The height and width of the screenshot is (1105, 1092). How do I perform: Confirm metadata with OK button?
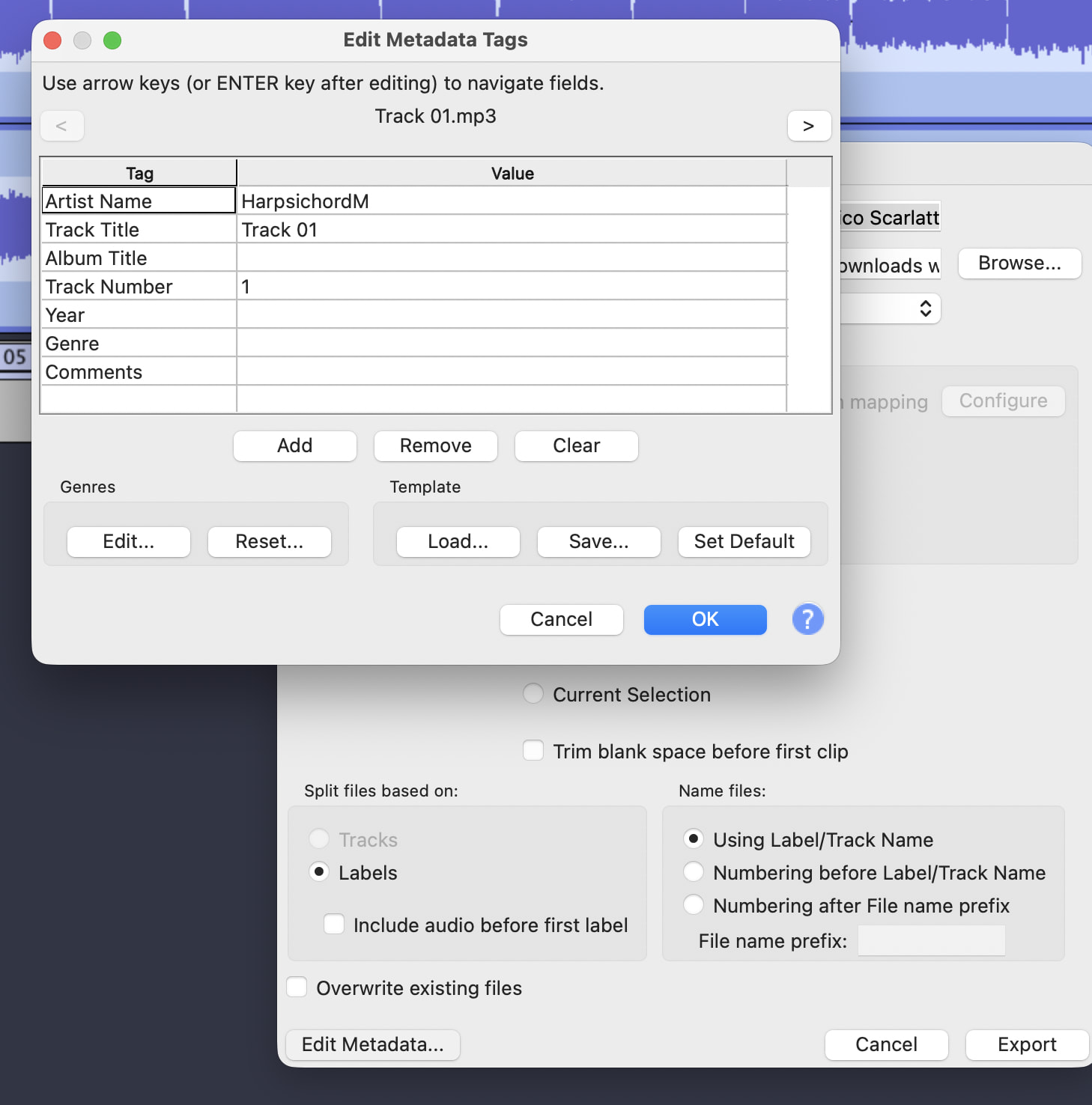[706, 619]
